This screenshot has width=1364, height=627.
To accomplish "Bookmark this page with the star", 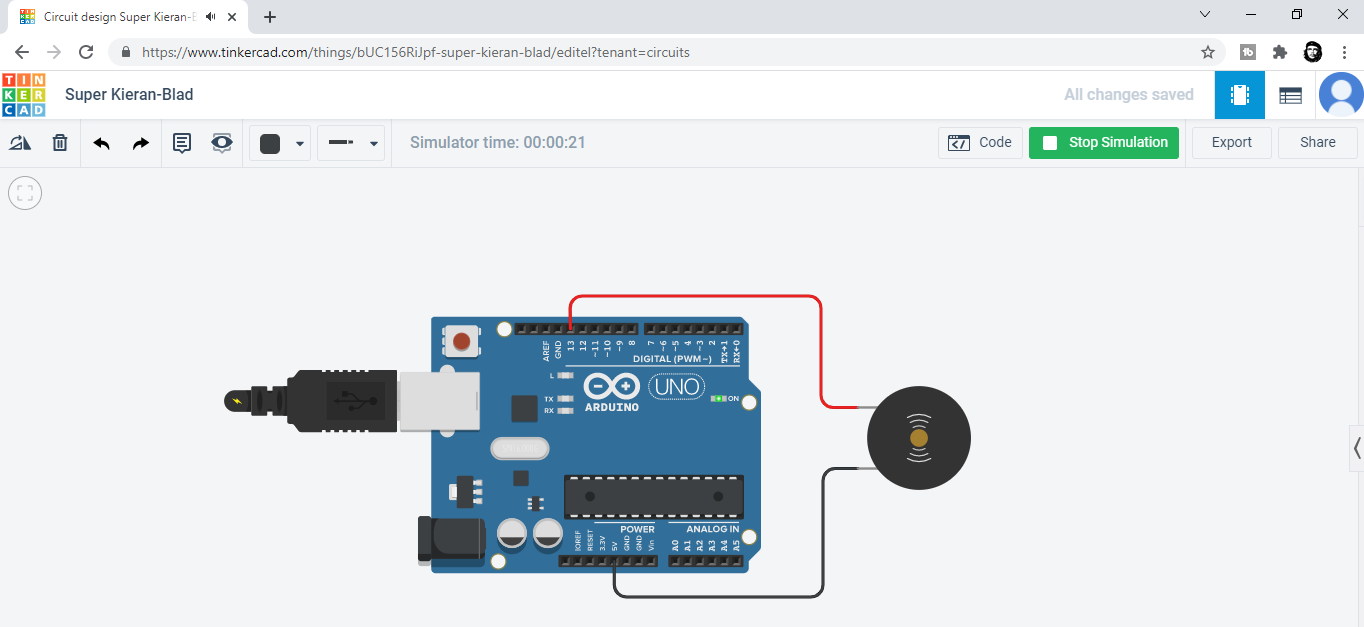I will 1208,52.
